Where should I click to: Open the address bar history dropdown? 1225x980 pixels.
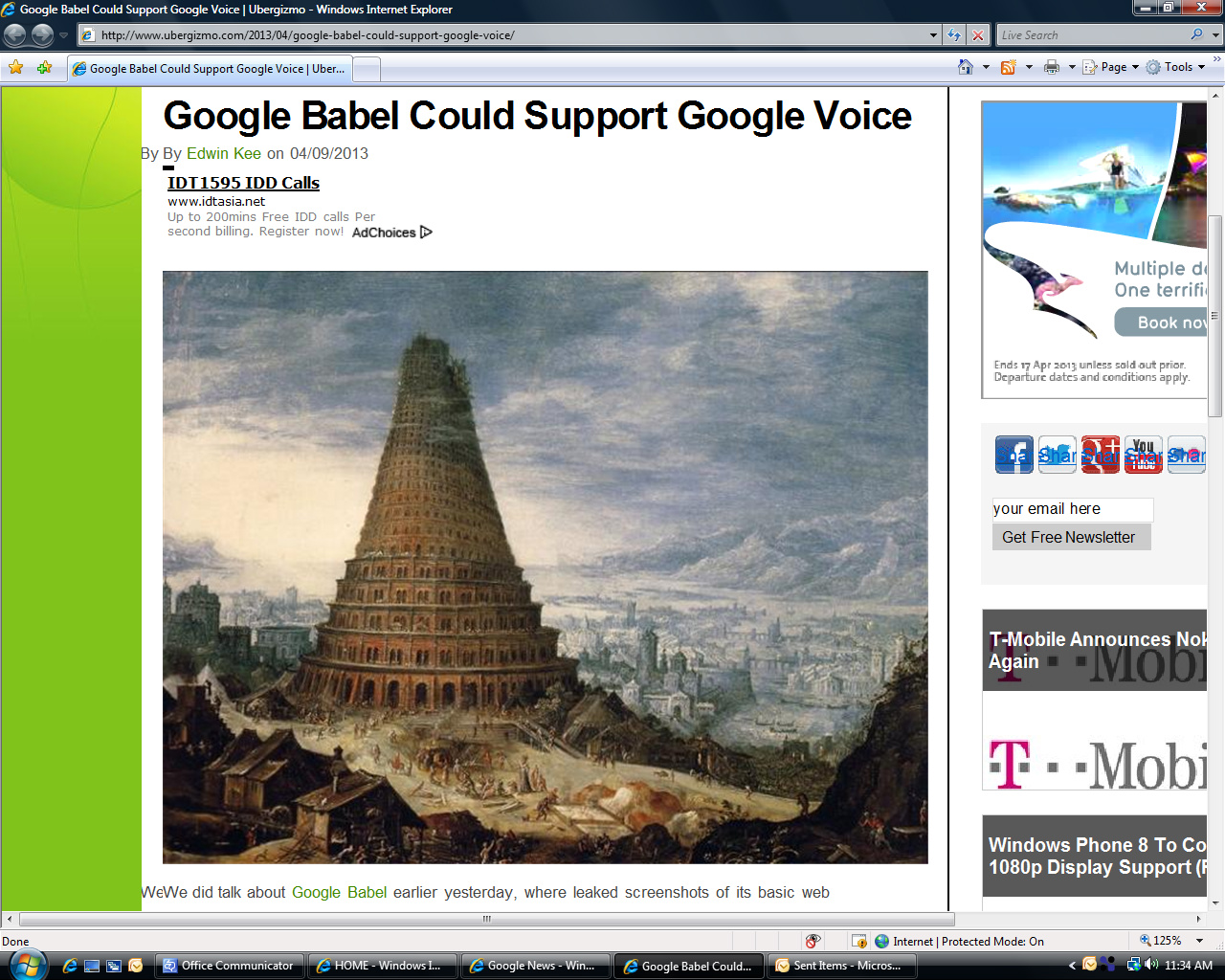click(934, 35)
